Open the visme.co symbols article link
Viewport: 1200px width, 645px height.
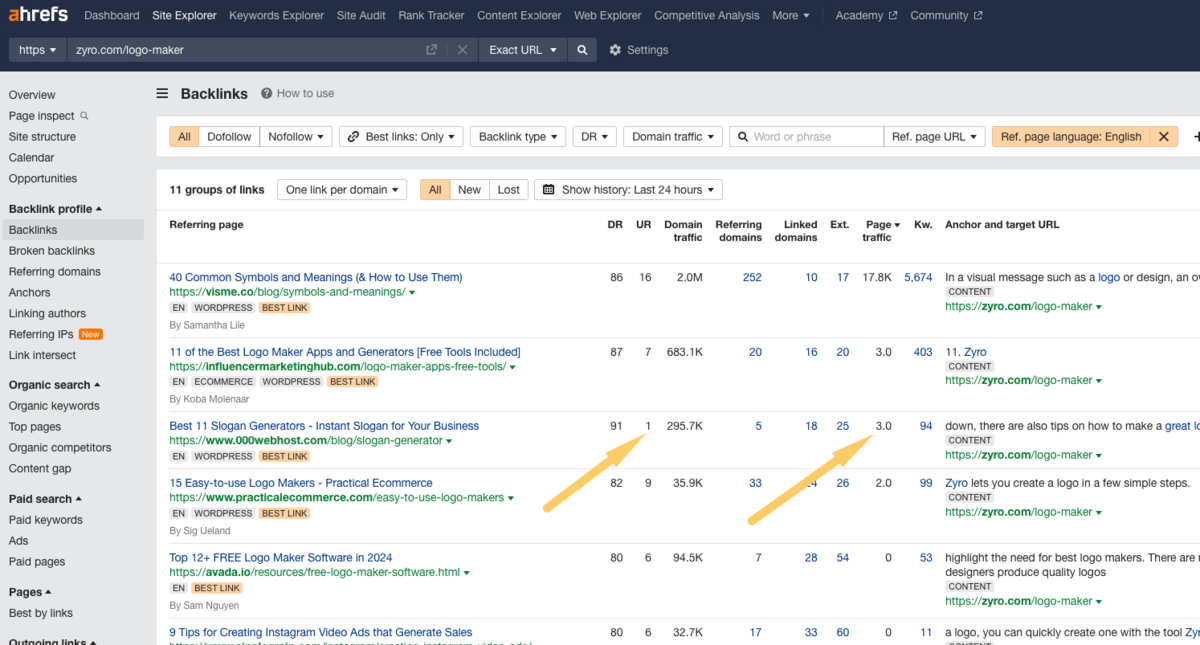coord(315,277)
